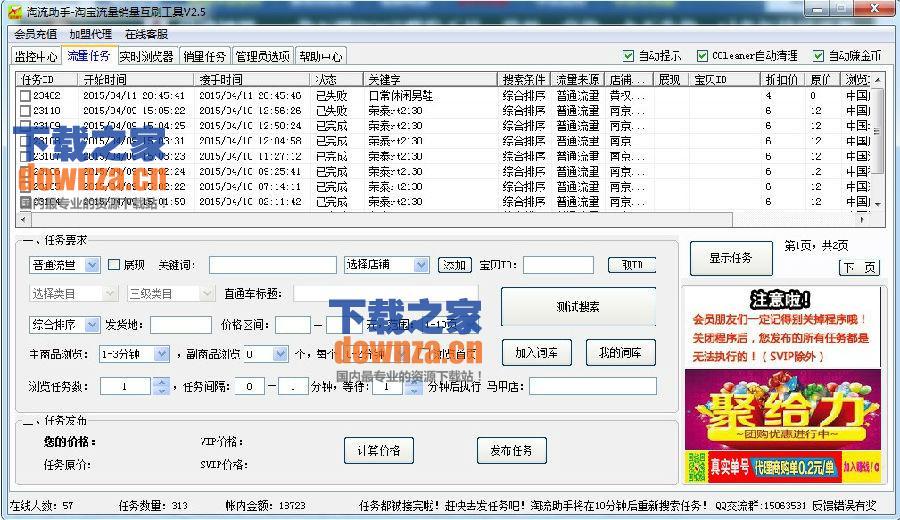Click the 测试搜索 button

pyautogui.click(x=578, y=307)
